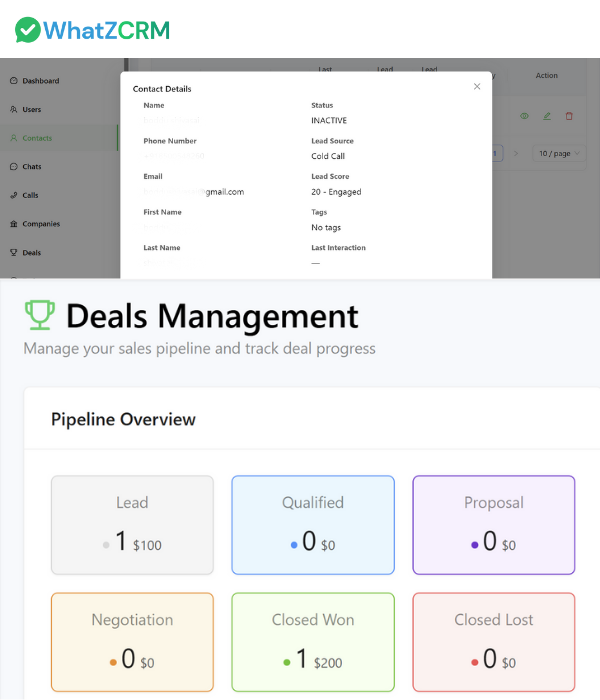Click the Chats bubble icon
The width and height of the screenshot is (600, 700).
click(13, 167)
